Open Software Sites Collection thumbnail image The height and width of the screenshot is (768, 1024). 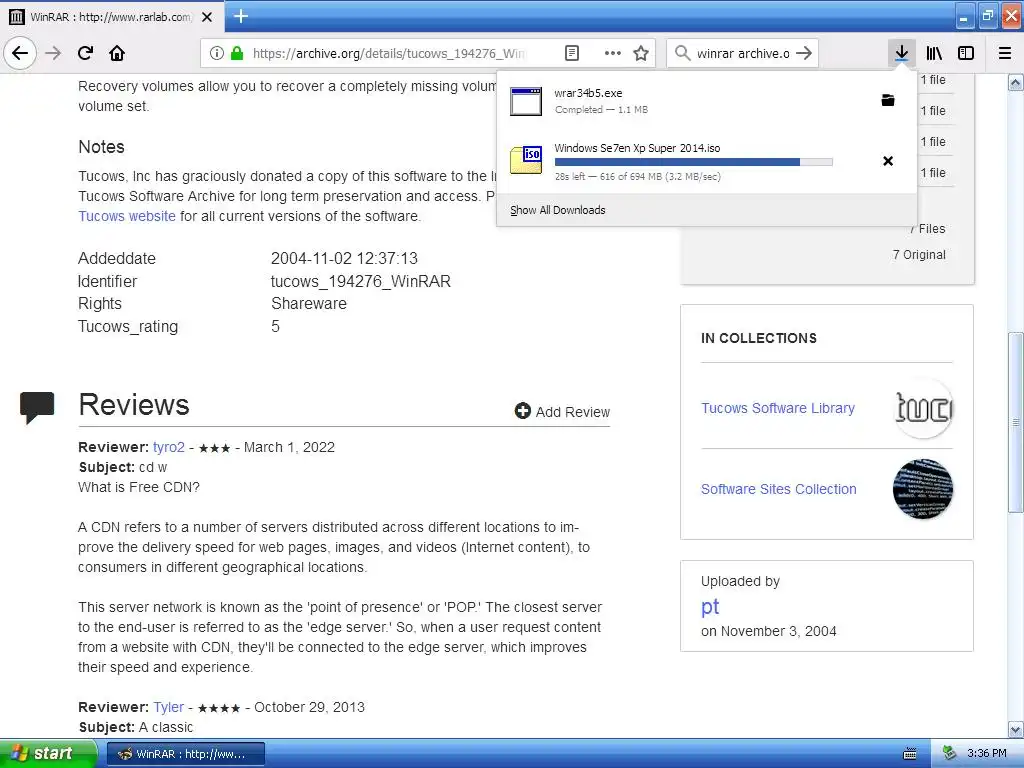[x=923, y=489]
